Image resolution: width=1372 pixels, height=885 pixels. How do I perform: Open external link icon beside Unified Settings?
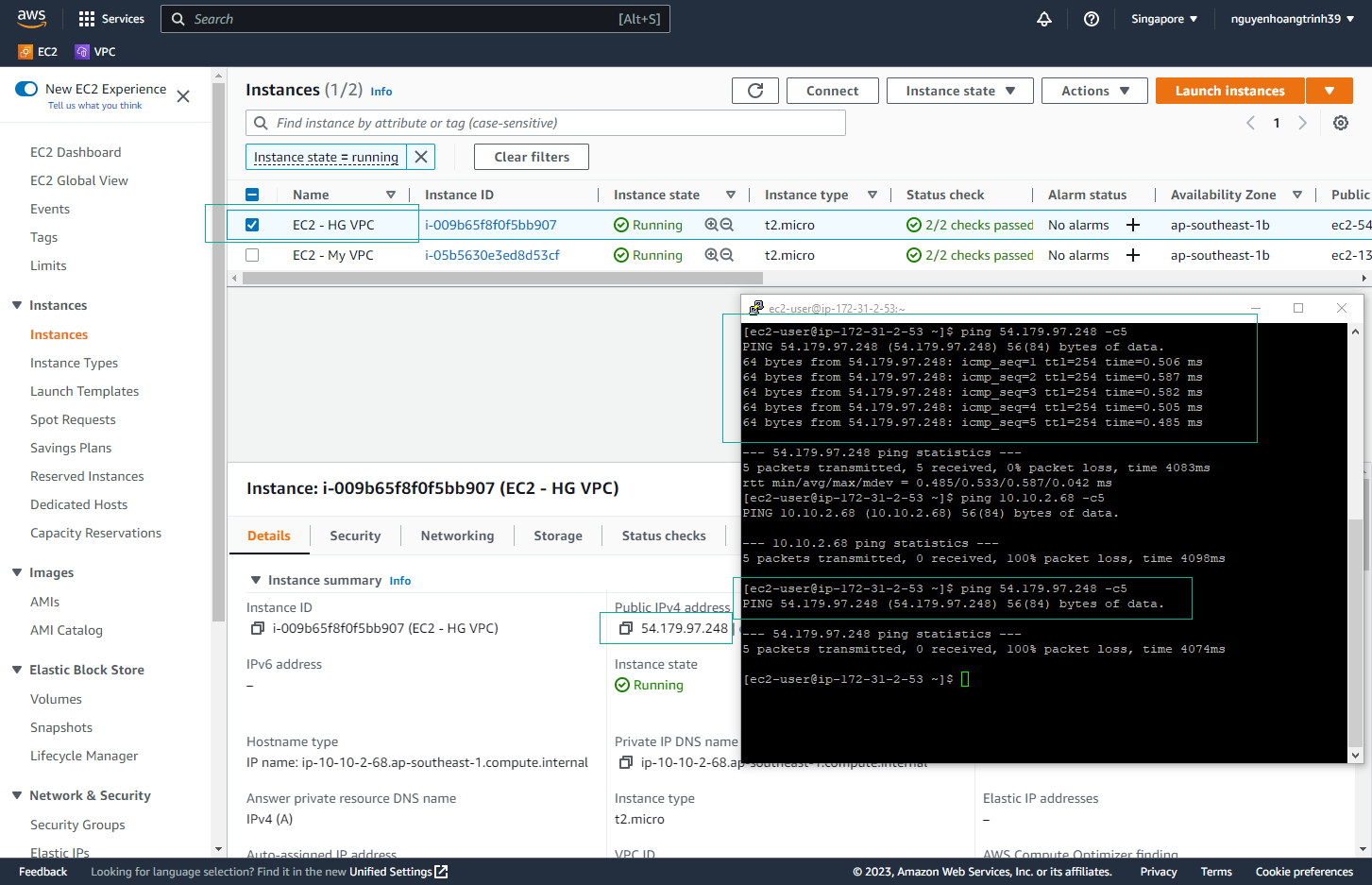(x=441, y=872)
